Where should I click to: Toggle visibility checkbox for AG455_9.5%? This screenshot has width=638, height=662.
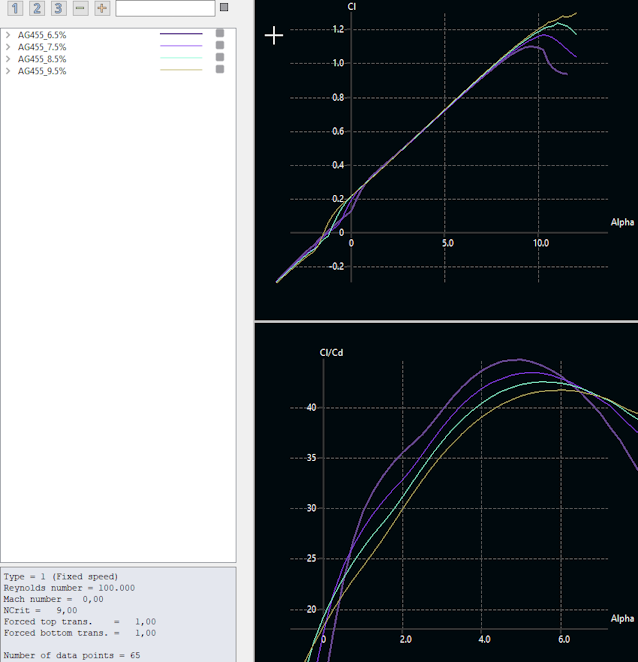tap(220, 69)
